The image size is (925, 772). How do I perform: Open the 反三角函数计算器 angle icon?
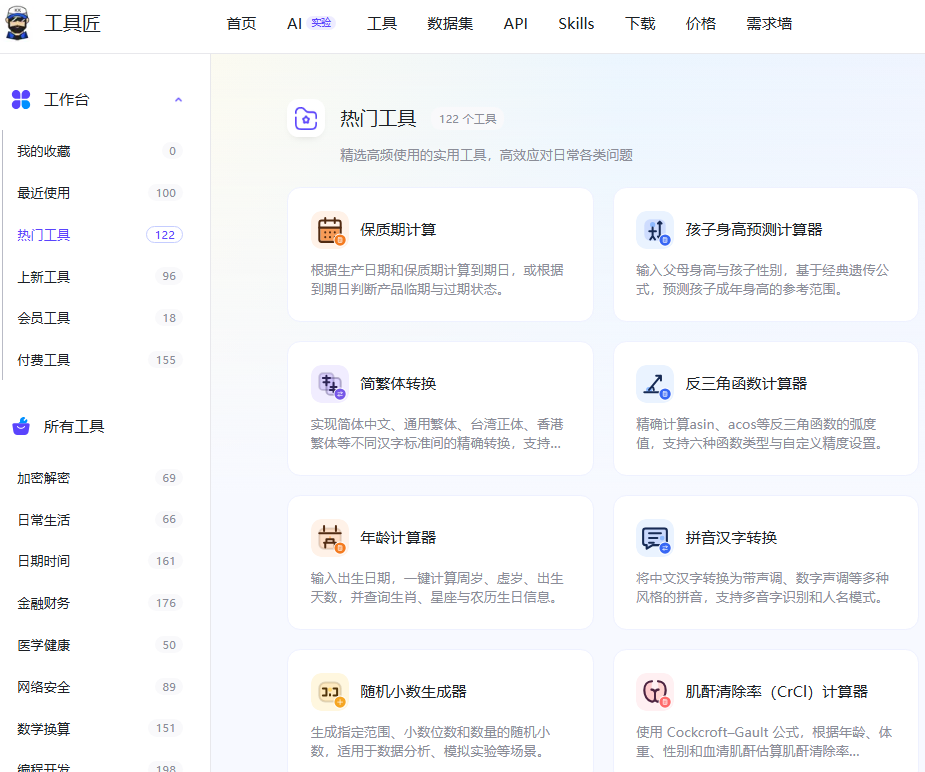[x=655, y=384]
